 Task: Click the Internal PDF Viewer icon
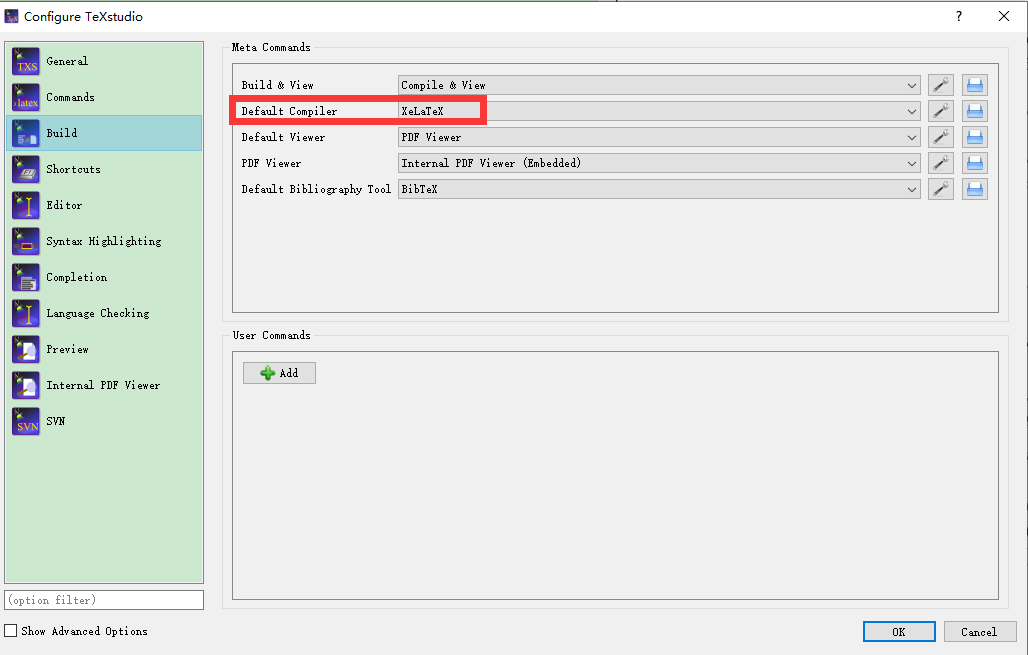point(26,386)
